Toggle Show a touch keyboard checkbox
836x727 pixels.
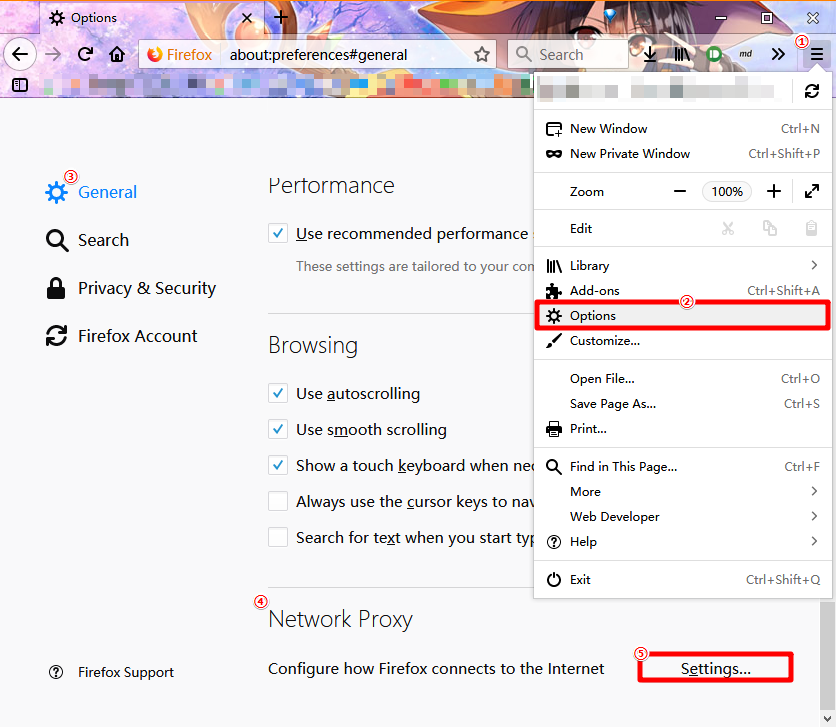click(x=278, y=465)
